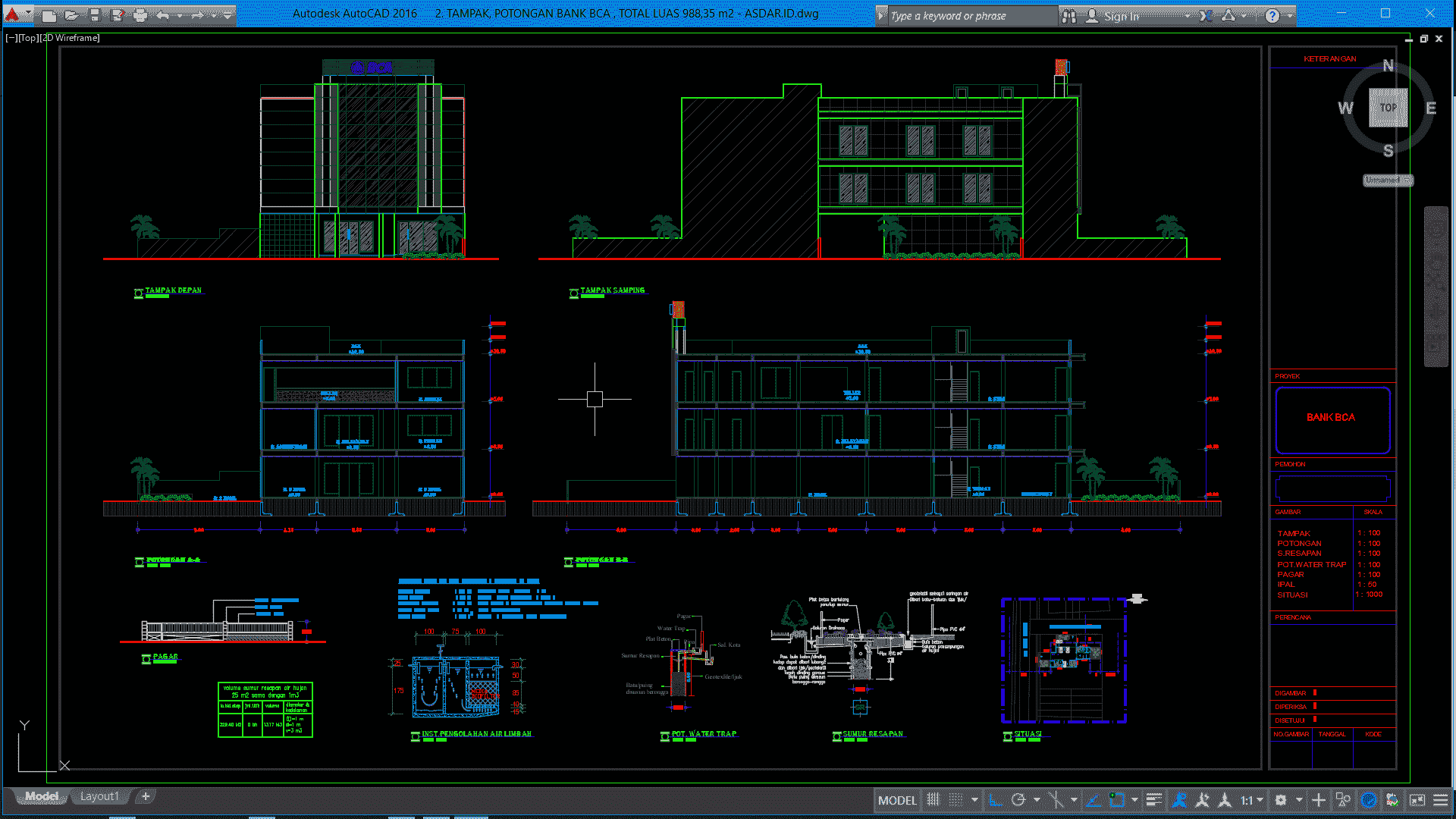Add a new layout with plus tab
This screenshot has height=819, width=1456.
146,796
